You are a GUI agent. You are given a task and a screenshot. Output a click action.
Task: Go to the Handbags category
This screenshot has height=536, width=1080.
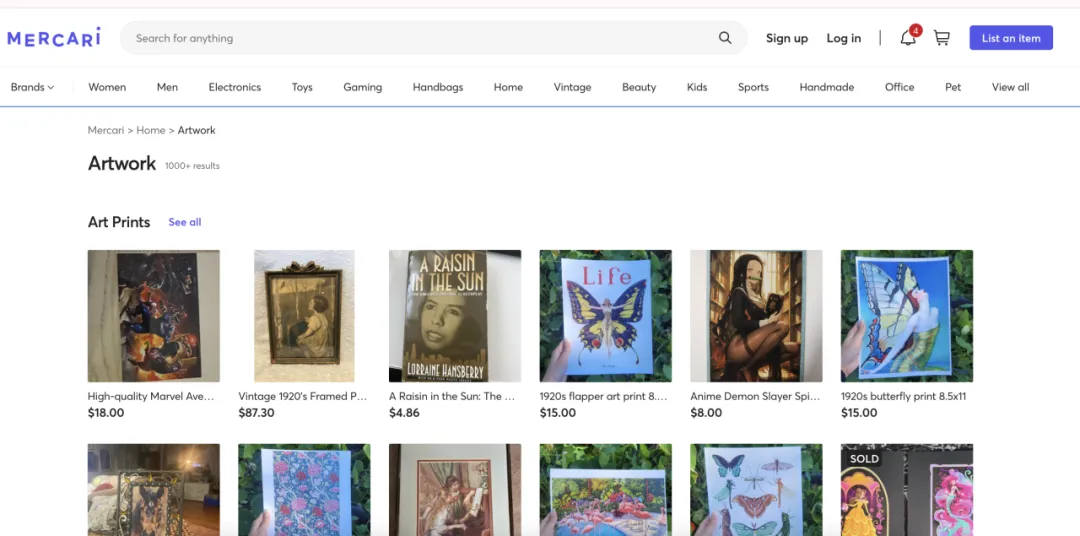coord(437,87)
